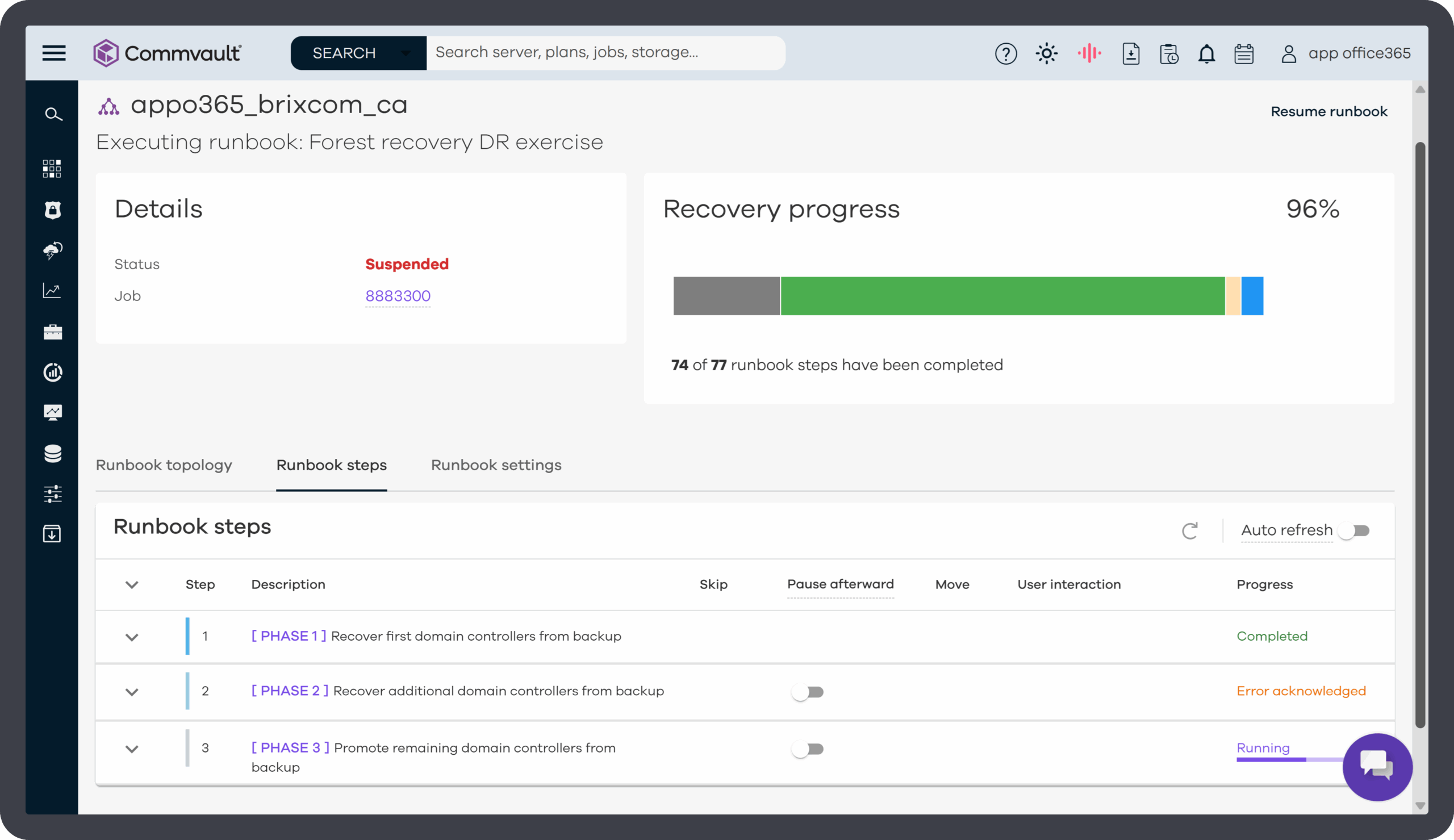Switch to the Runbook settings tab

pyautogui.click(x=496, y=465)
